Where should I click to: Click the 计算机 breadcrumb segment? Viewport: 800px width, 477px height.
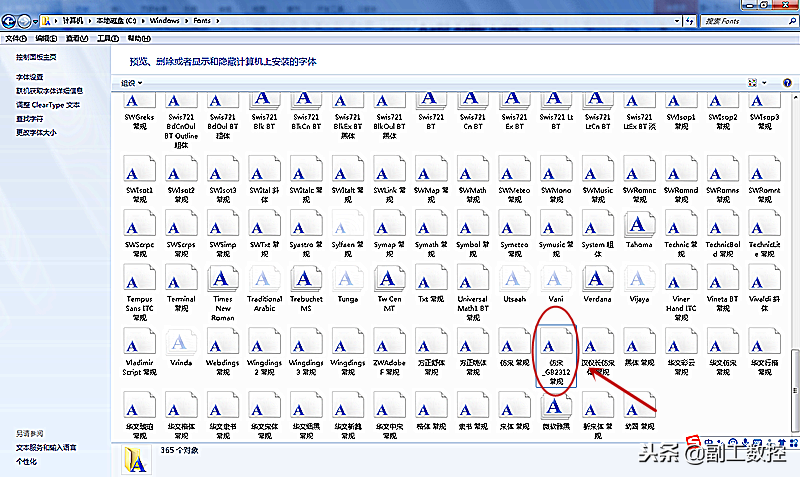72,21
